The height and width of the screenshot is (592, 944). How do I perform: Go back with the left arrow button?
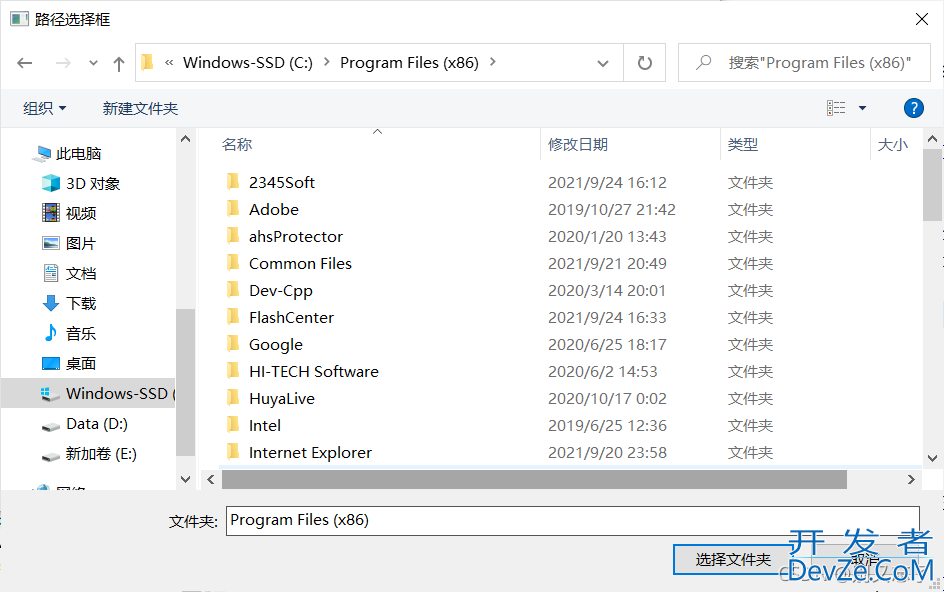(25, 63)
